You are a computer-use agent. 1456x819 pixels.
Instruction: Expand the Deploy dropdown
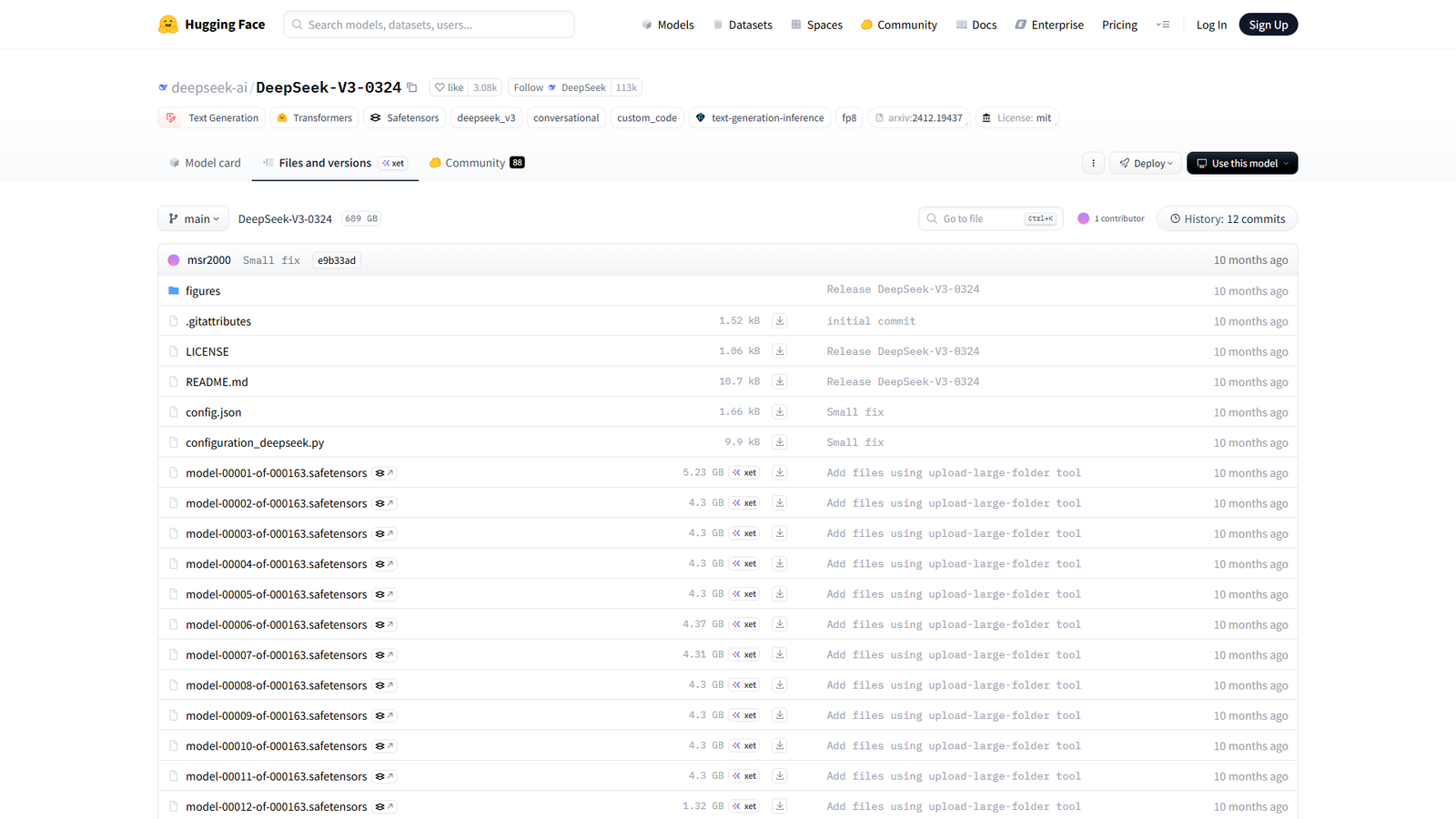point(1145,162)
